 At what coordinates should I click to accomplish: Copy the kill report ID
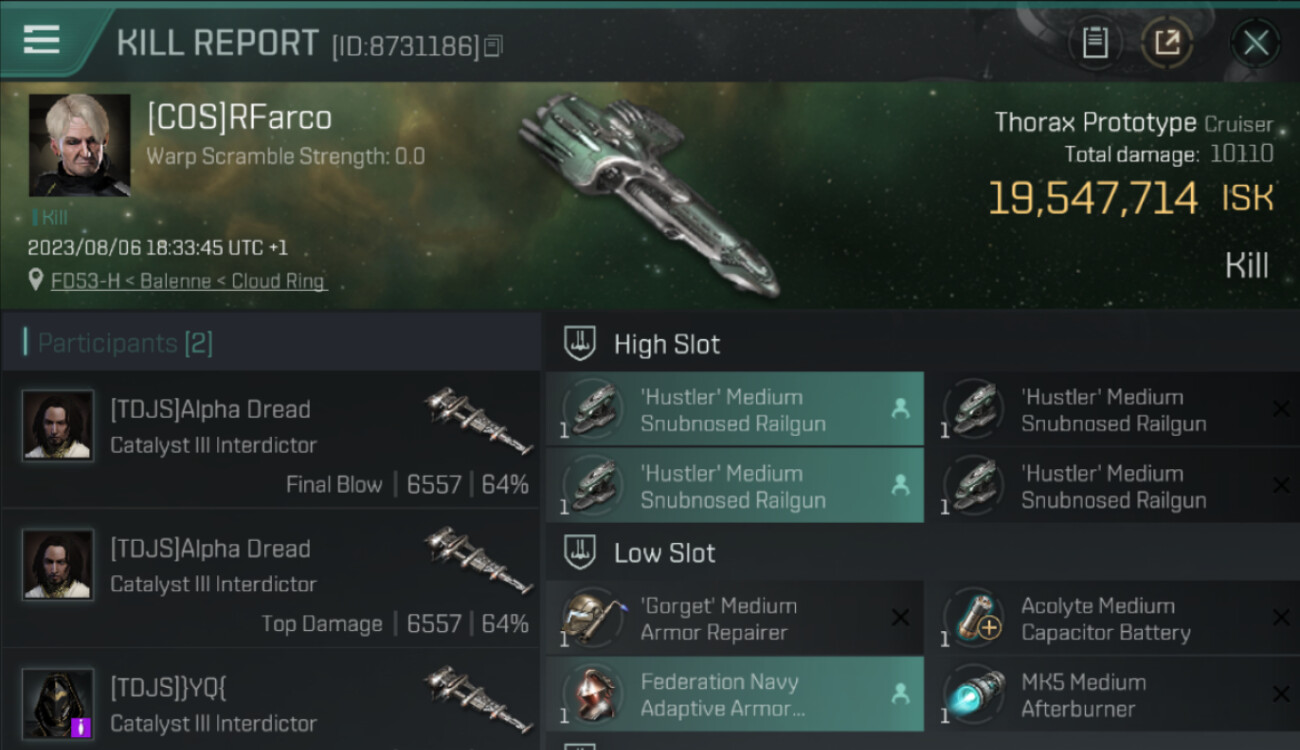[x=493, y=46]
